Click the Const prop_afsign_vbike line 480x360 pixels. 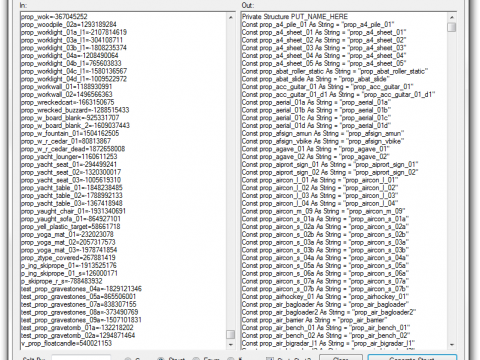pyautogui.click(x=323, y=141)
